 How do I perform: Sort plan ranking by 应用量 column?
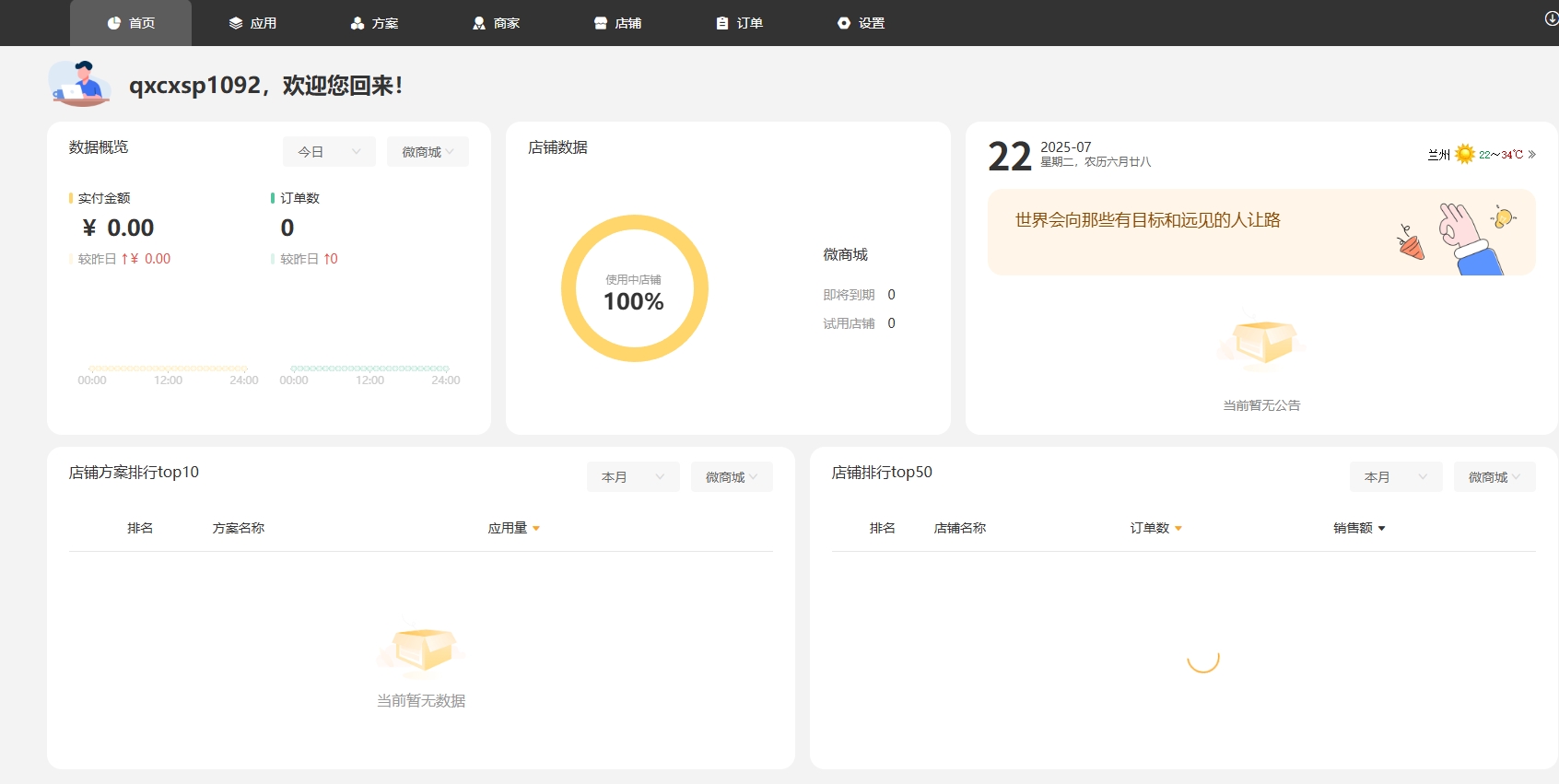tap(514, 528)
